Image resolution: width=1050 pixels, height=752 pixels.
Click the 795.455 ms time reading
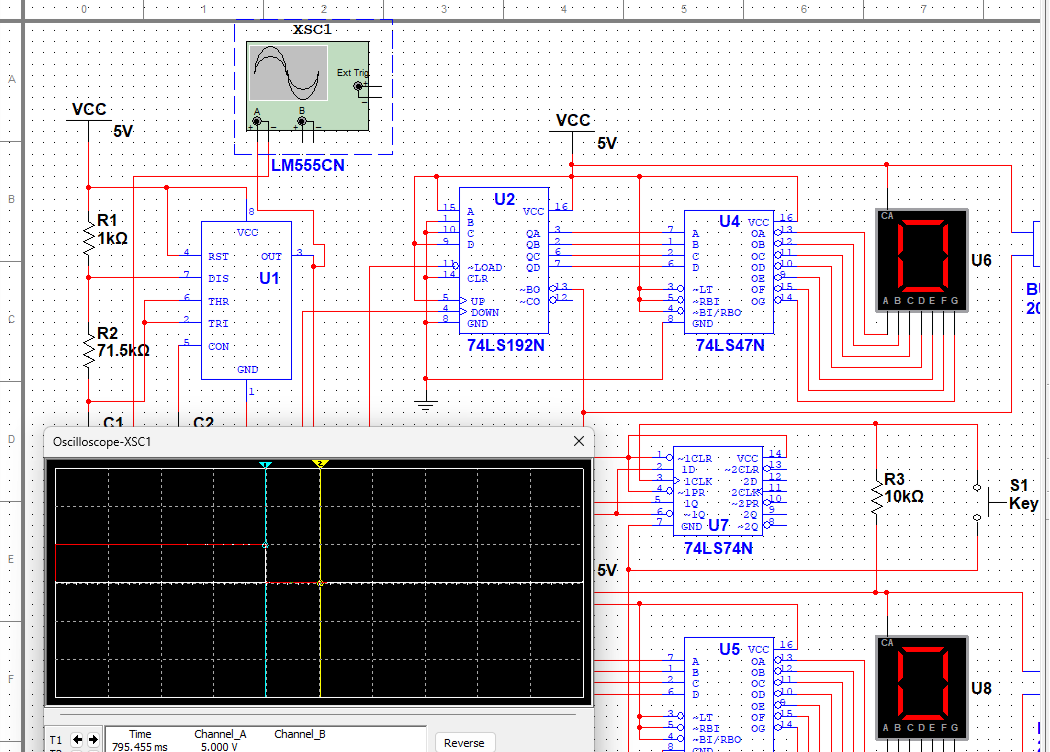coord(139,747)
